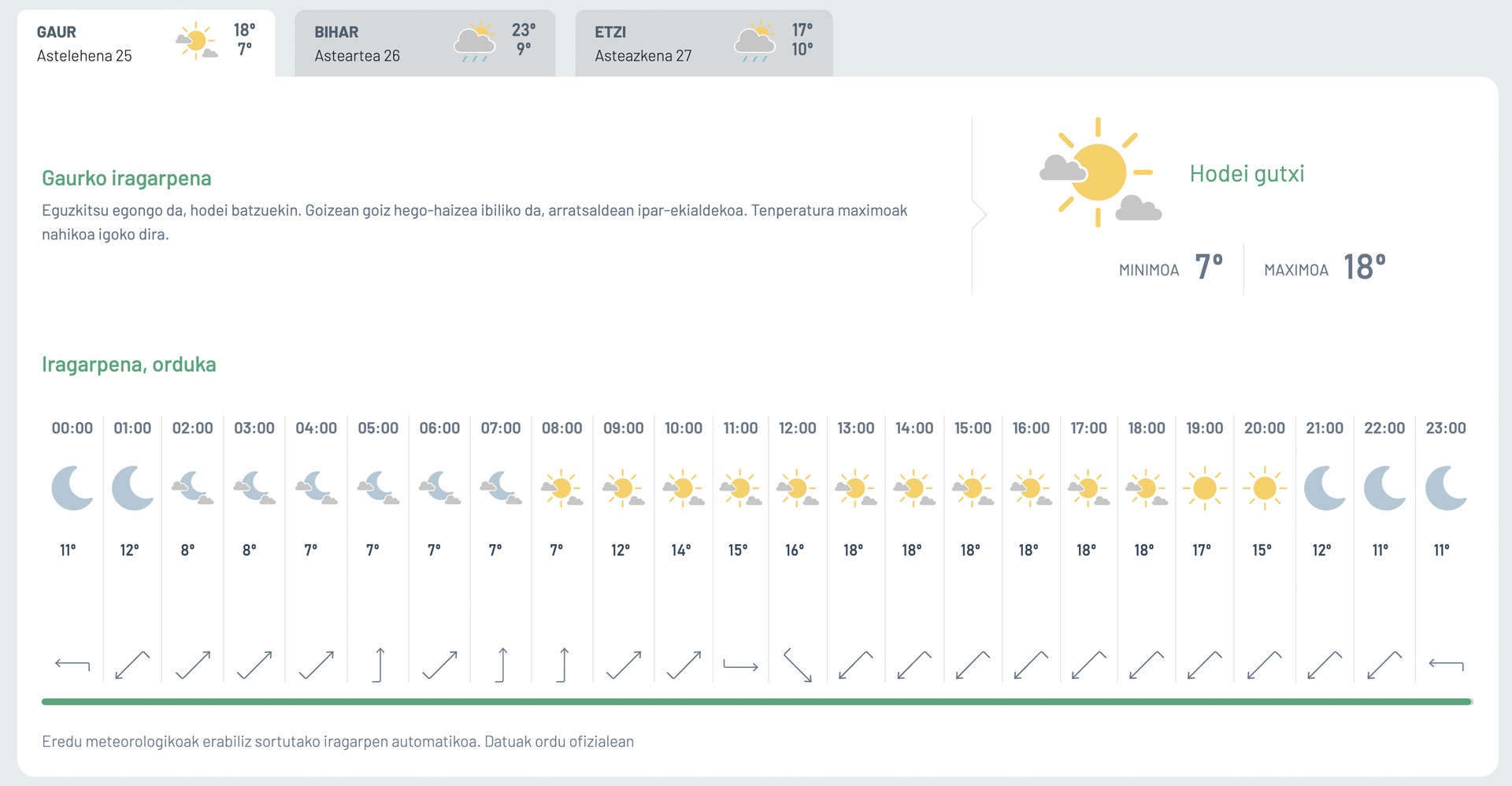The width and height of the screenshot is (1512, 786).
Task: Click the wind arrow under 00:00
Action: pos(72,666)
